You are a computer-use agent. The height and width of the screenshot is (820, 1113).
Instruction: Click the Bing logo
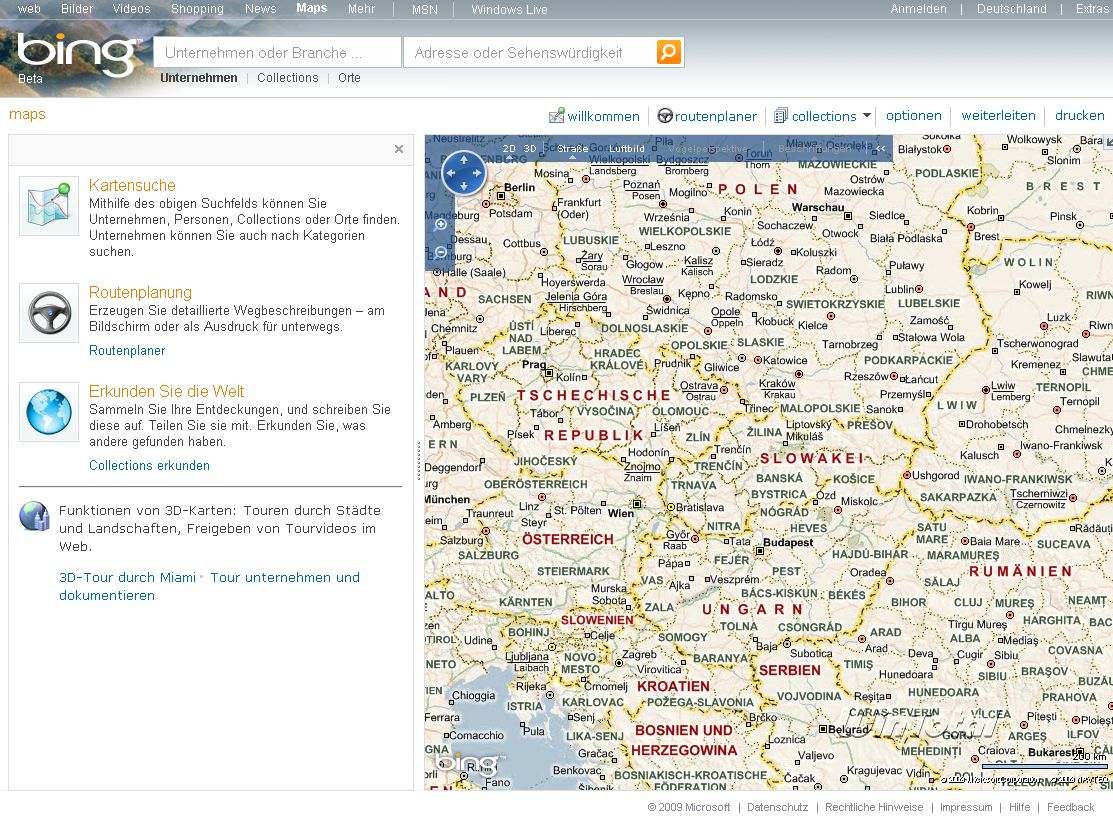point(77,53)
